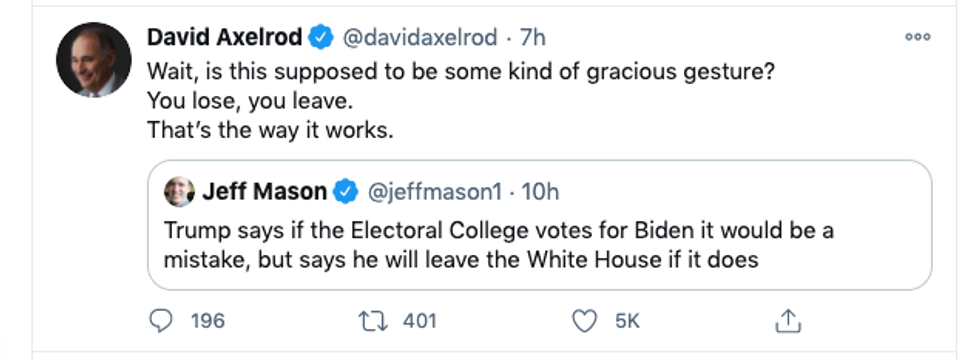Open the @jeffmason1 handle

(x=434, y=192)
